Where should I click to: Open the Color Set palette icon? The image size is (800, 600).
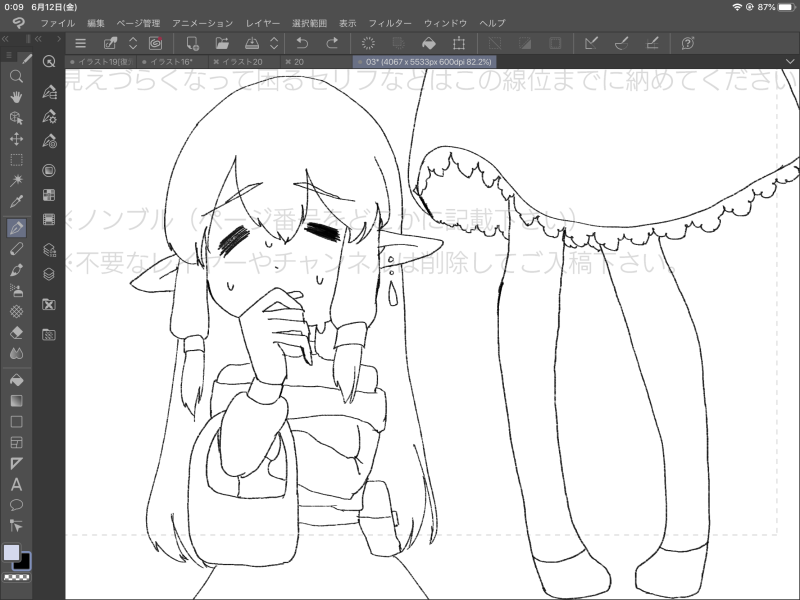[49, 195]
